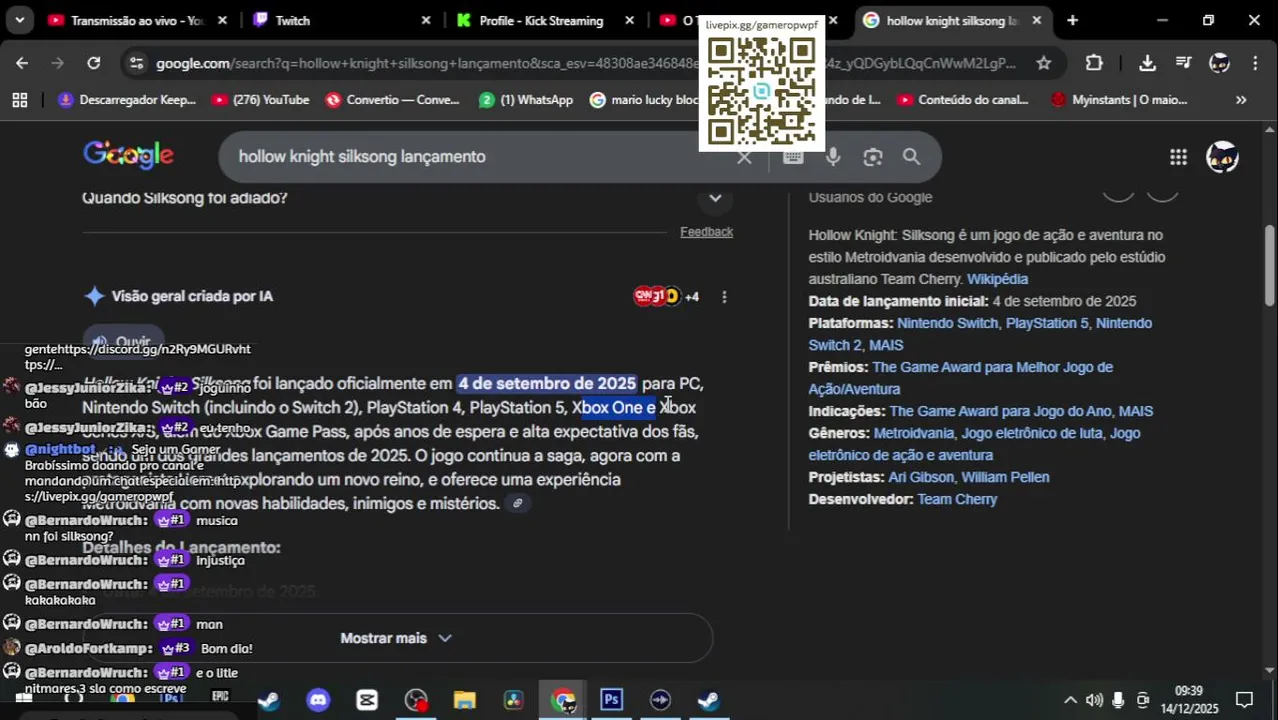Go back to previous page
Image resolution: width=1278 pixels, height=720 pixels.
(22, 63)
